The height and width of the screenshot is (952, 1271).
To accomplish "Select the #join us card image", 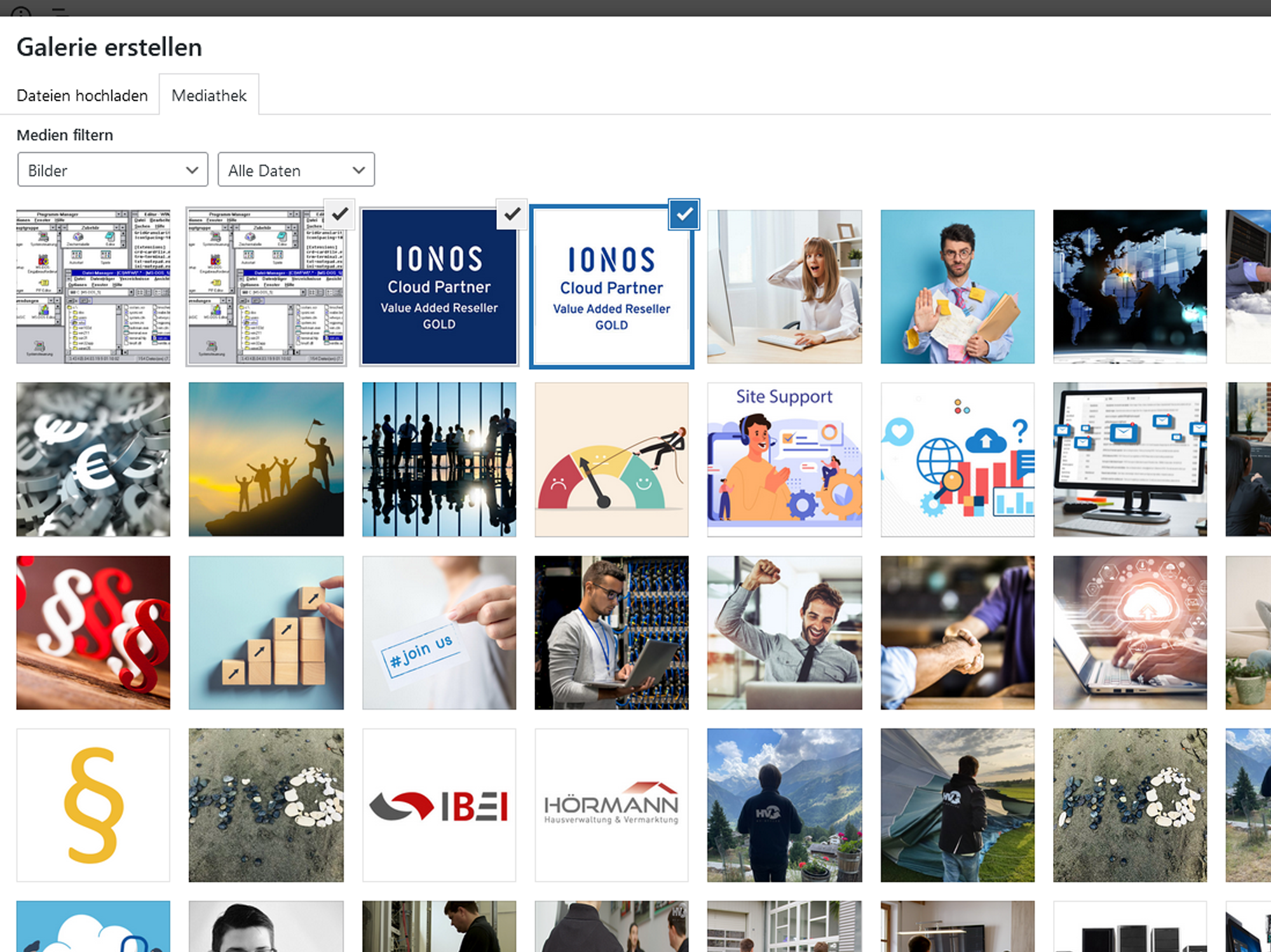I will click(439, 632).
